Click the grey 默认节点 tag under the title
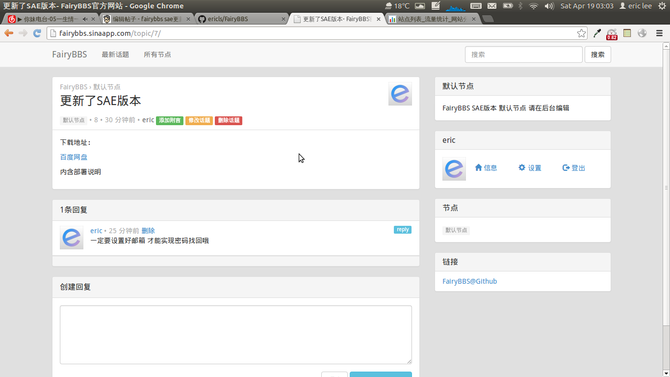 click(73, 120)
